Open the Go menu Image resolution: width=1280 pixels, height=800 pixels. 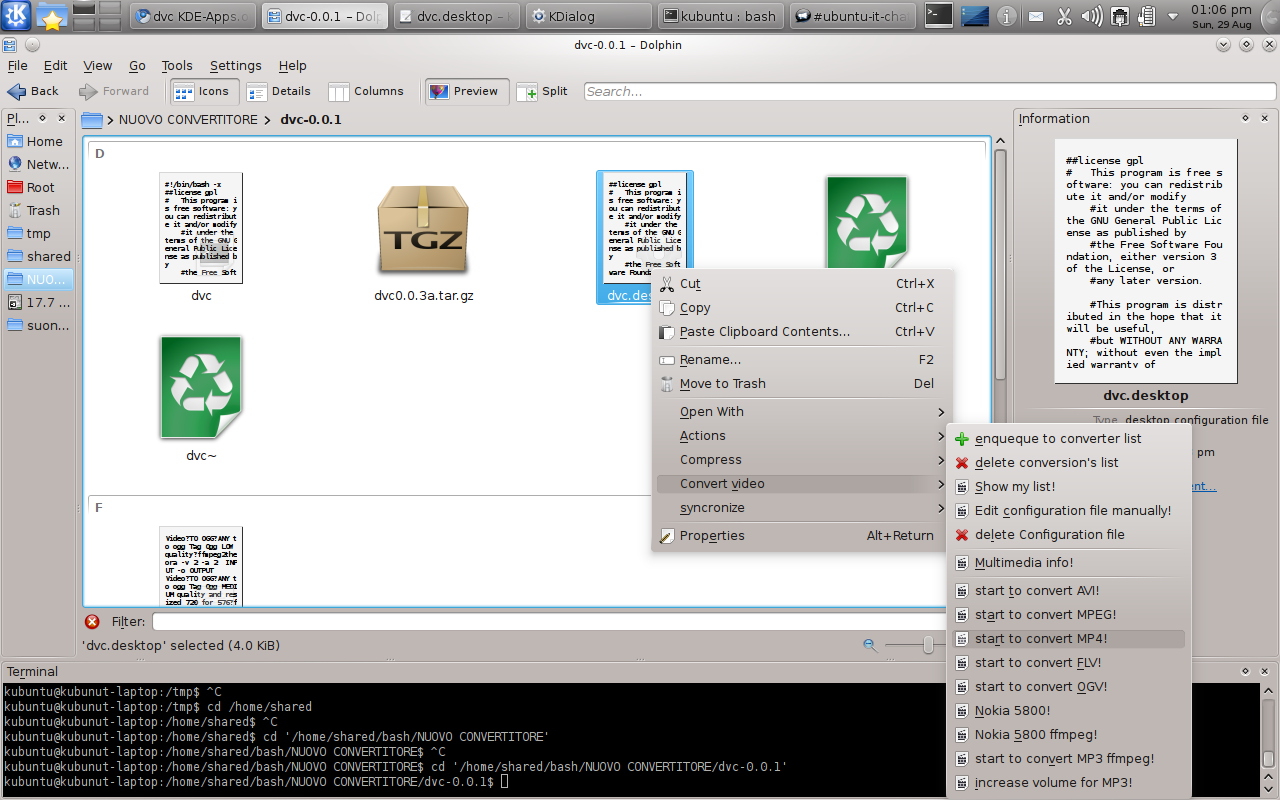click(x=137, y=65)
